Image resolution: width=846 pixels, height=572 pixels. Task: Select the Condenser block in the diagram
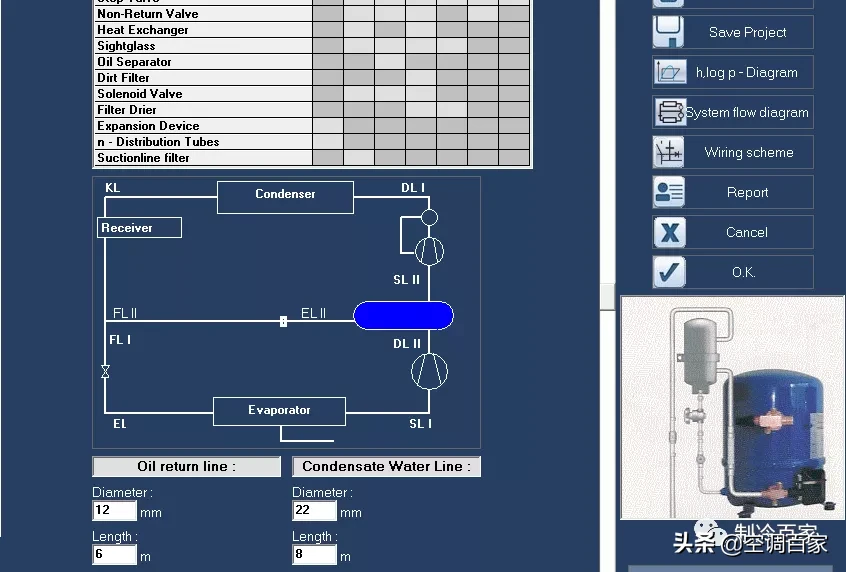pos(285,198)
